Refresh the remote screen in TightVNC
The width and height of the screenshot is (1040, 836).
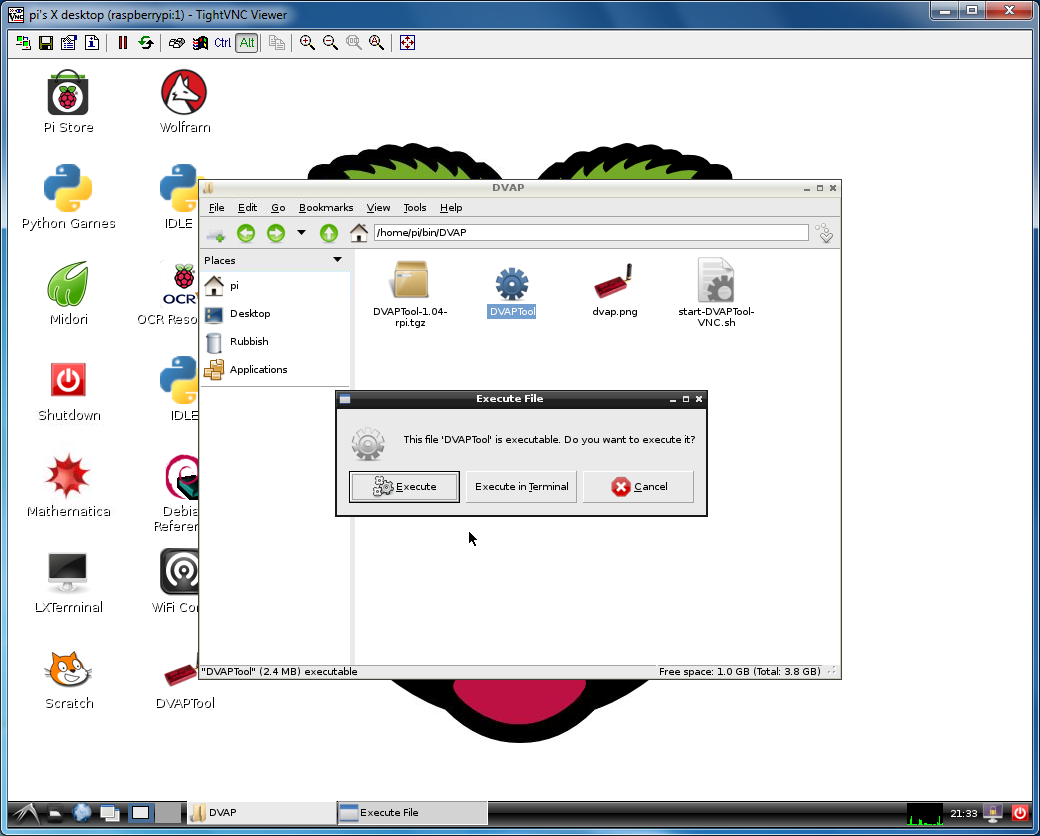(x=146, y=43)
